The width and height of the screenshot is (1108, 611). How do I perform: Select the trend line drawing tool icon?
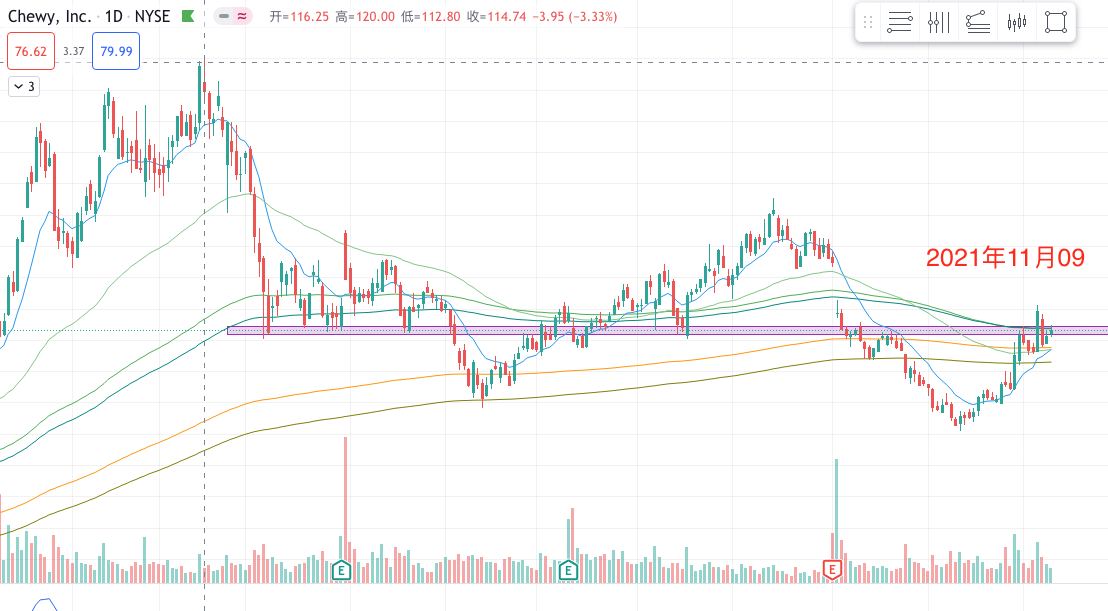coord(978,22)
